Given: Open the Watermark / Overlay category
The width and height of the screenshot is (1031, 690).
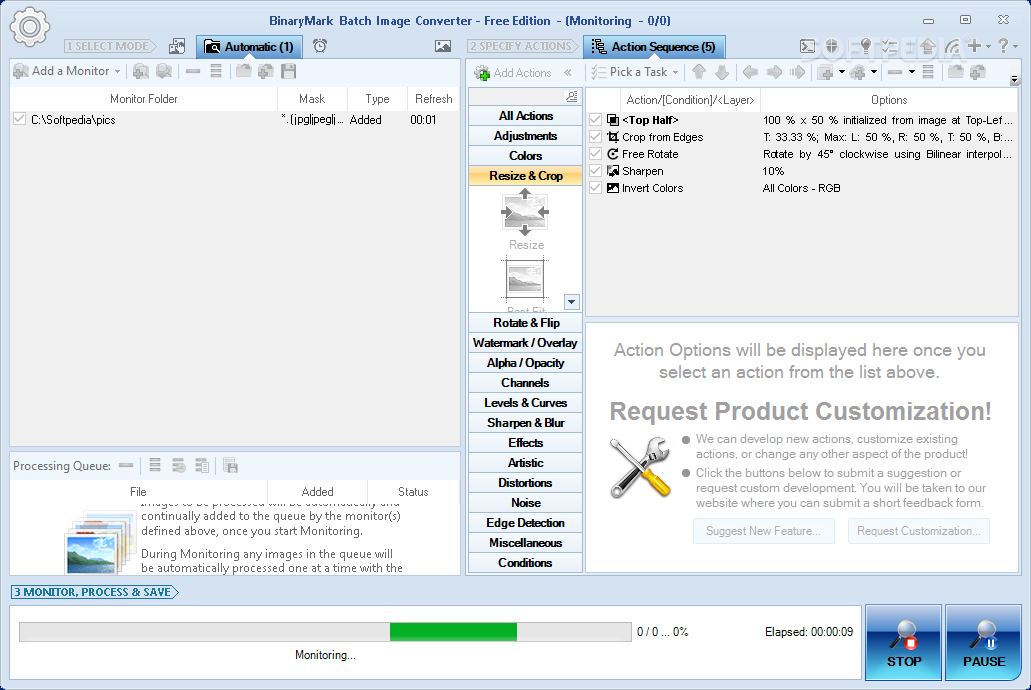Looking at the screenshot, I should 525,343.
